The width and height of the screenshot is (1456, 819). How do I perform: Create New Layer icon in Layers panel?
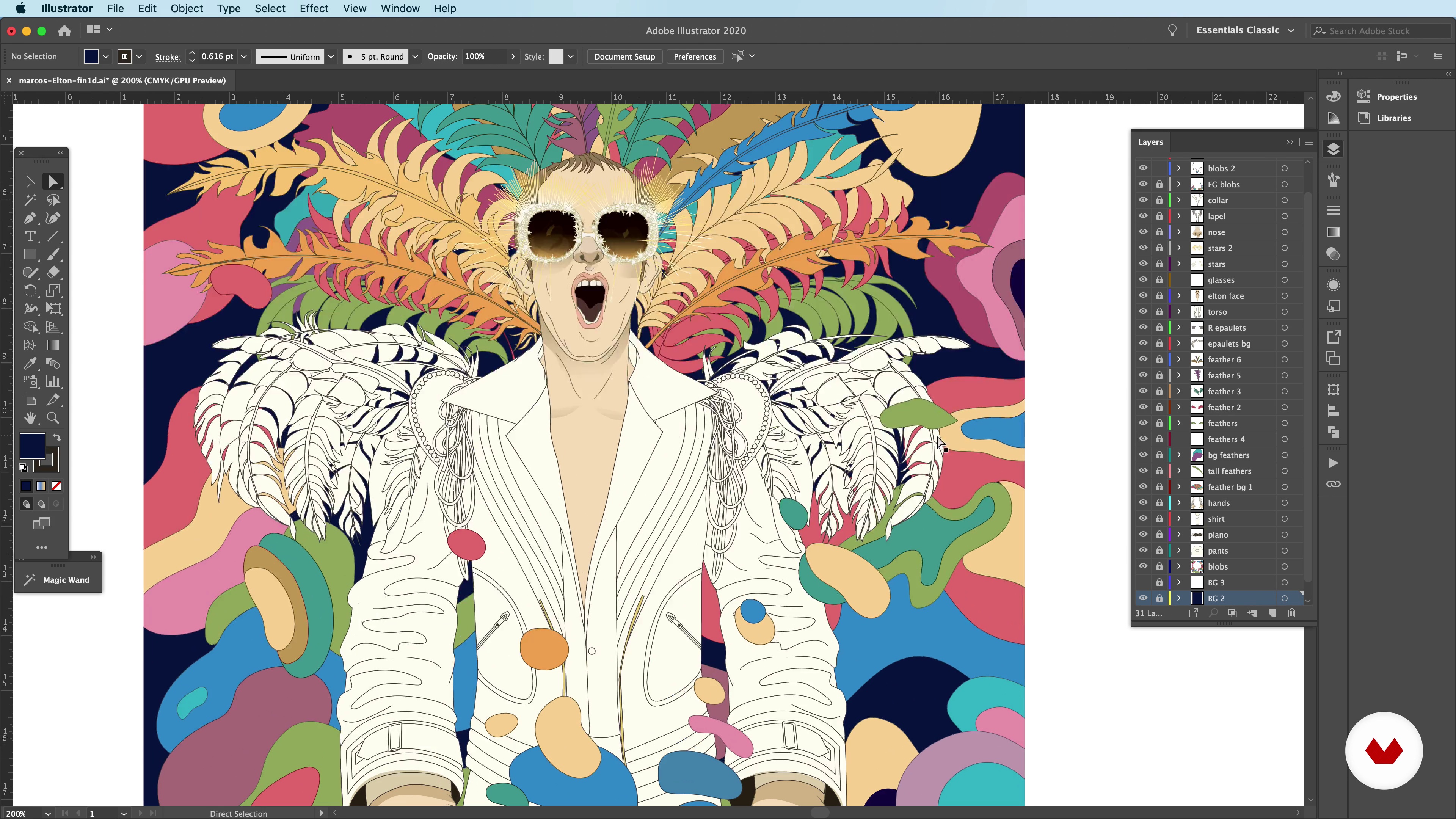coord(1272,613)
